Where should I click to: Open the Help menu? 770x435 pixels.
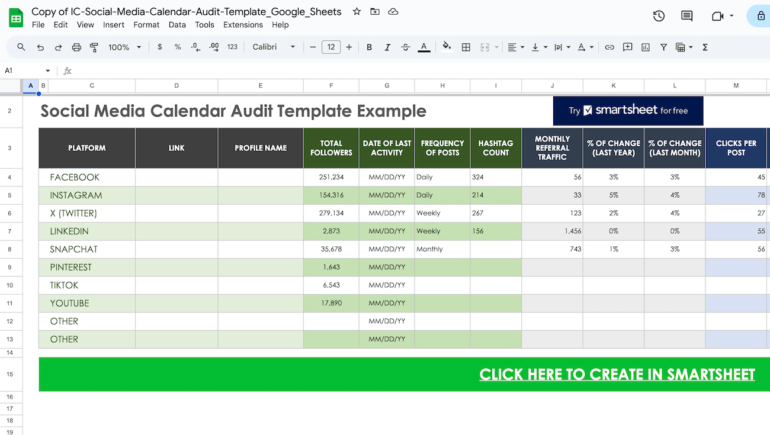click(x=280, y=25)
